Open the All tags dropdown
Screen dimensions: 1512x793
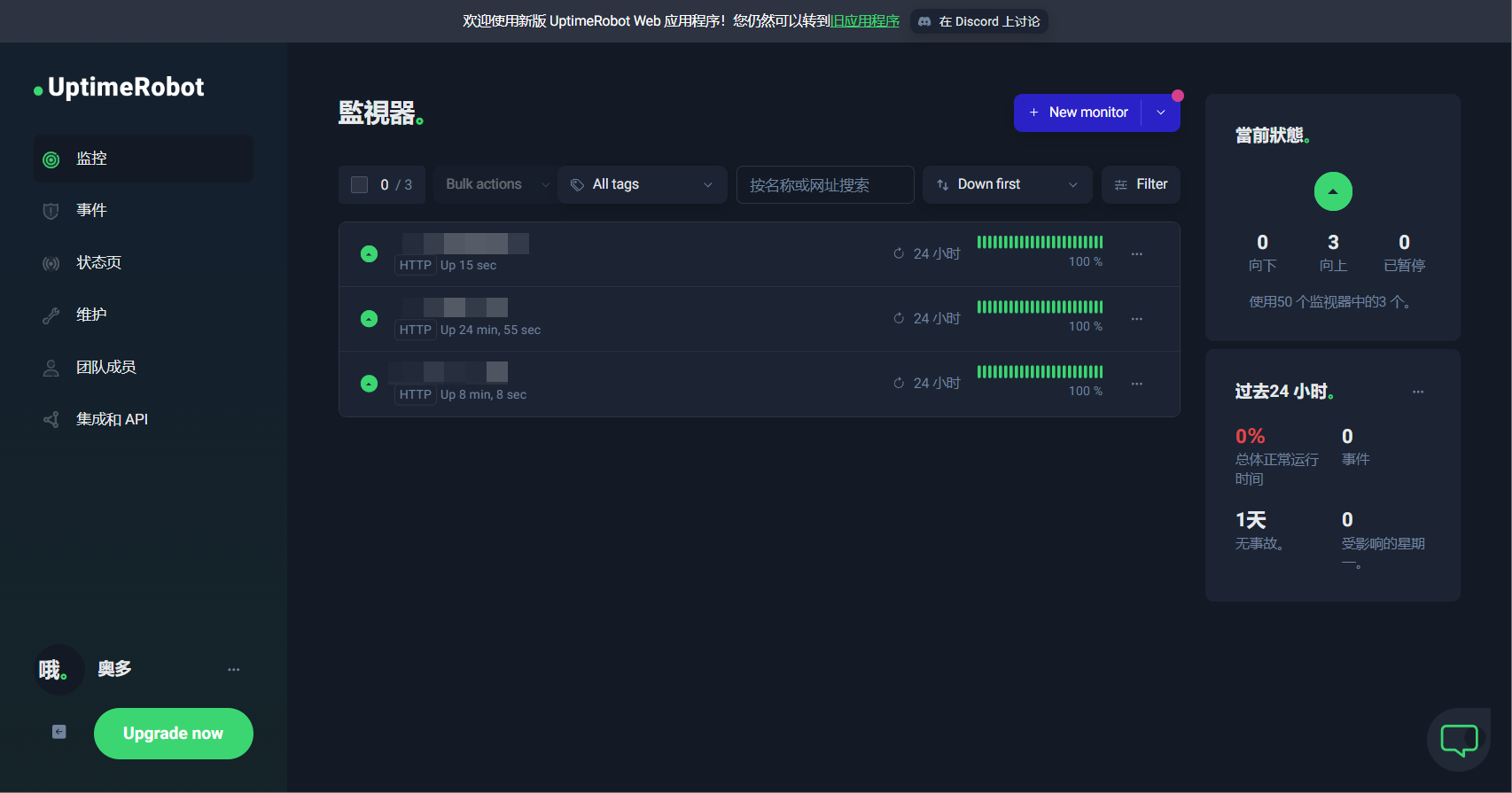click(643, 184)
